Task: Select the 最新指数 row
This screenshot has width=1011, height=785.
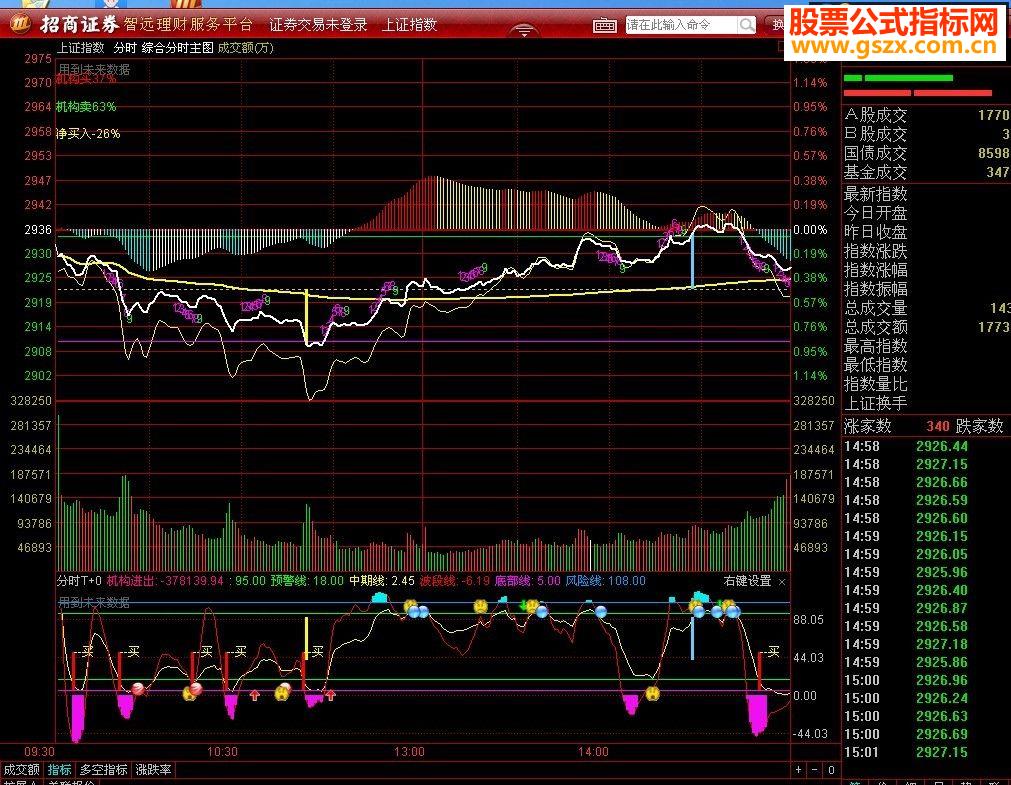Action: coord(926,194)
